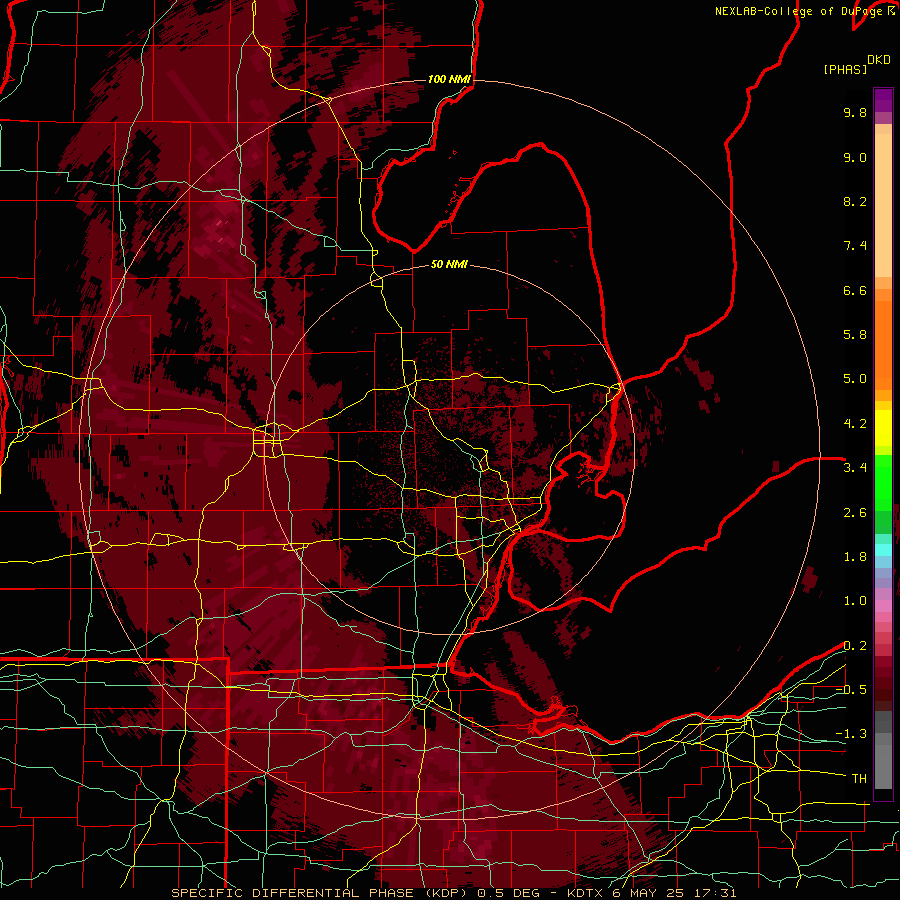
Task: Click the -1.3 value on the color scale
Action: coord(851,734)
